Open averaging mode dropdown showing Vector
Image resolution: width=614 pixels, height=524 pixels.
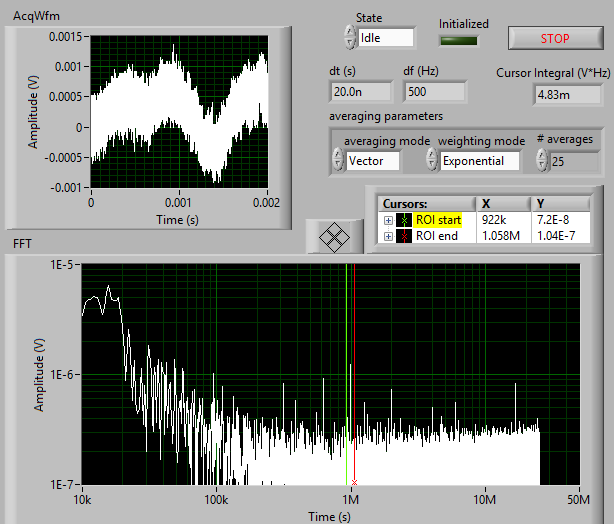(372, 160)
